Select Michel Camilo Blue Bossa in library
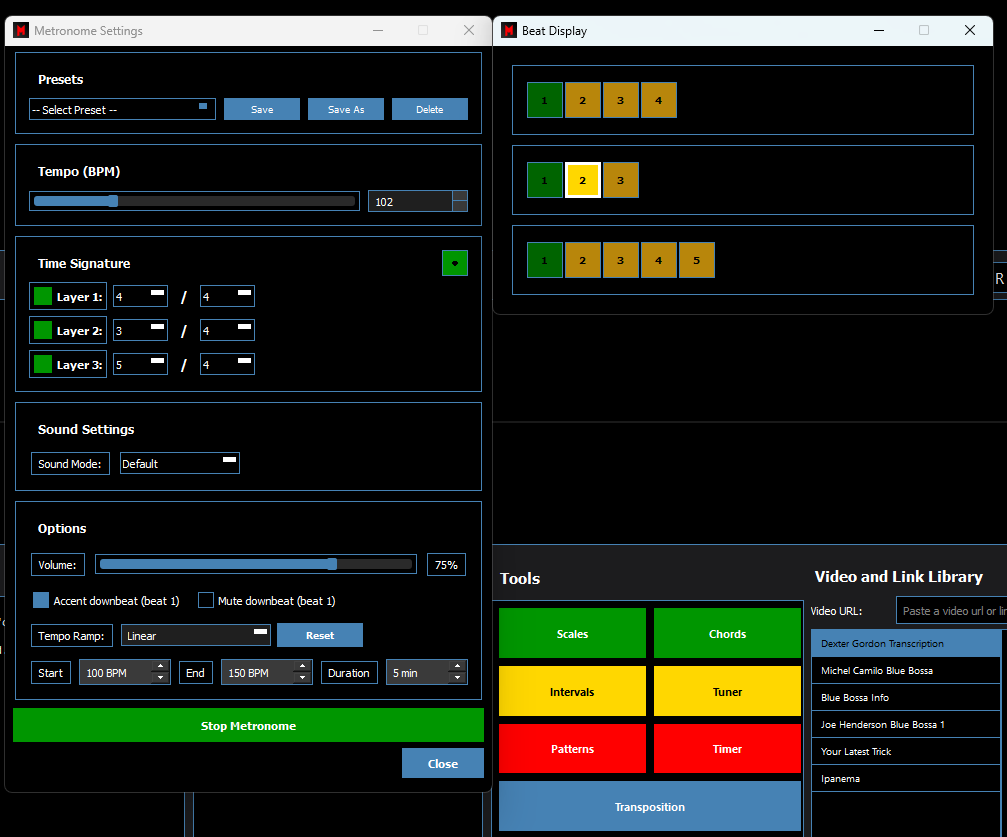 (x=905, y=670)
